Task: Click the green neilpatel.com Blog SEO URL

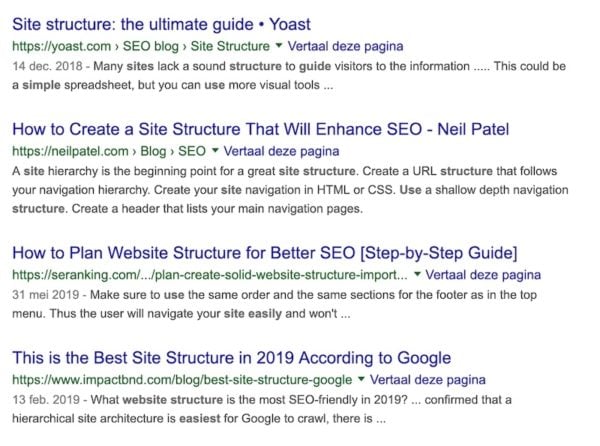Action: pyautogui.click(x=108, y=151)
